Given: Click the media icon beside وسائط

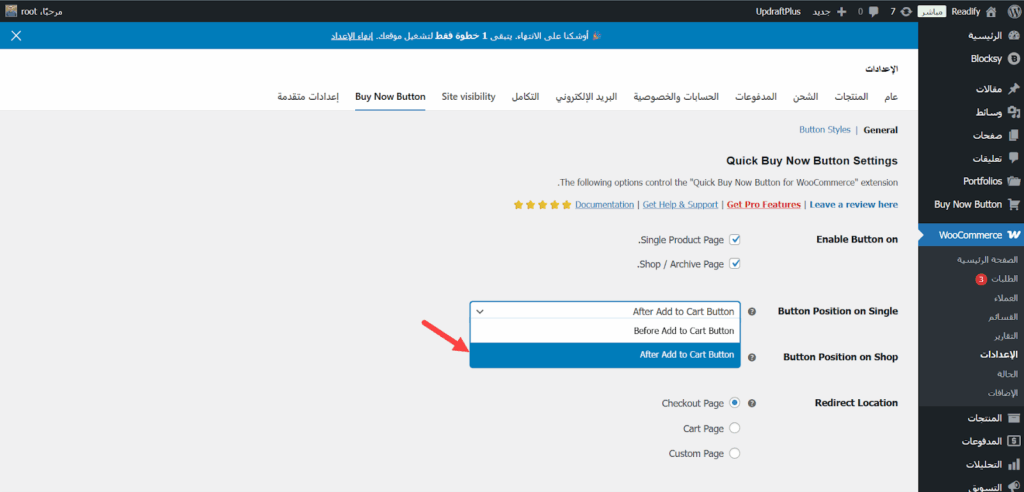Looking at the screenshot, I should click(1014, 112).
